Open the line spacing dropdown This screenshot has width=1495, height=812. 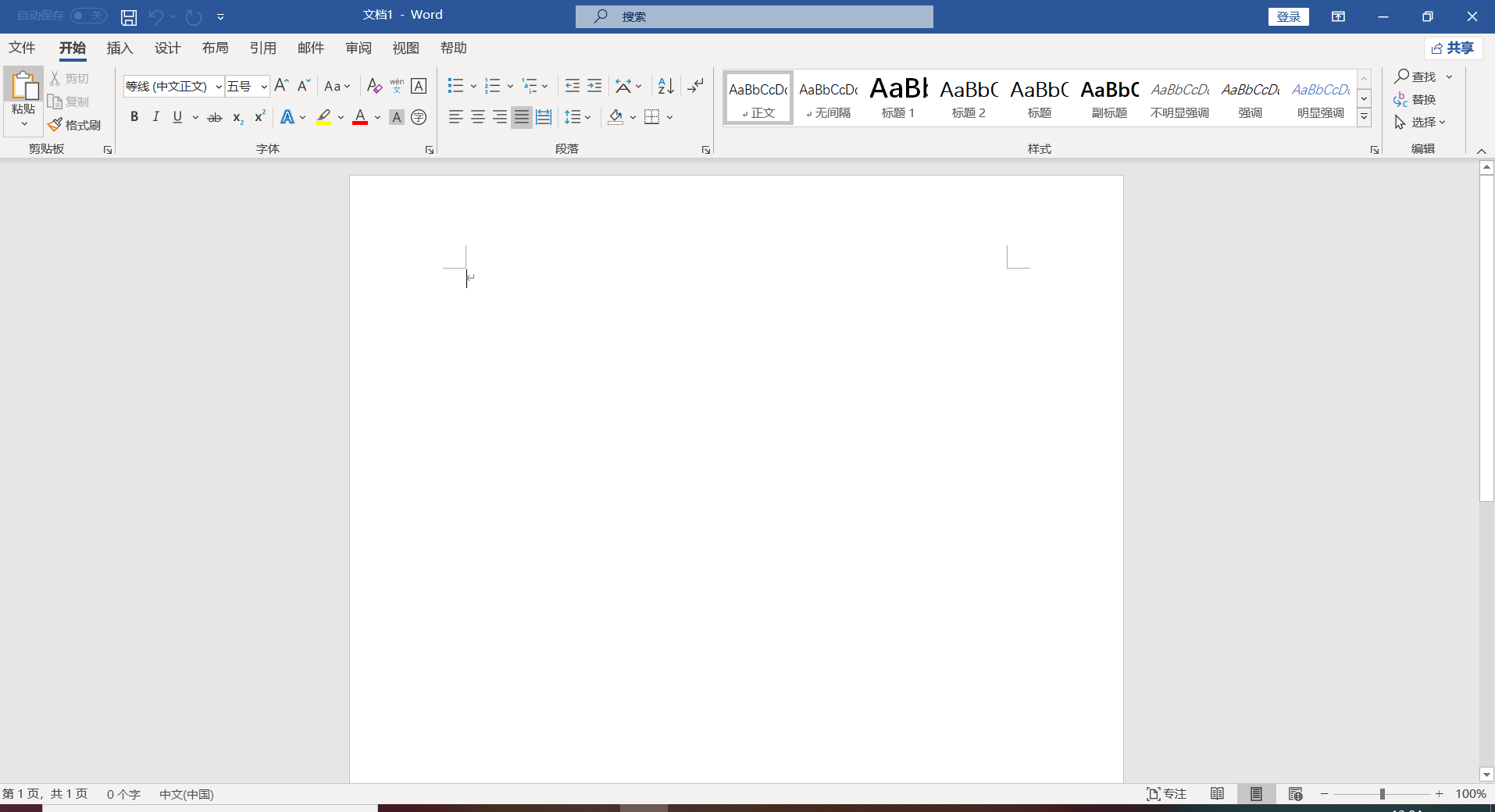click(x=578, y=117)
